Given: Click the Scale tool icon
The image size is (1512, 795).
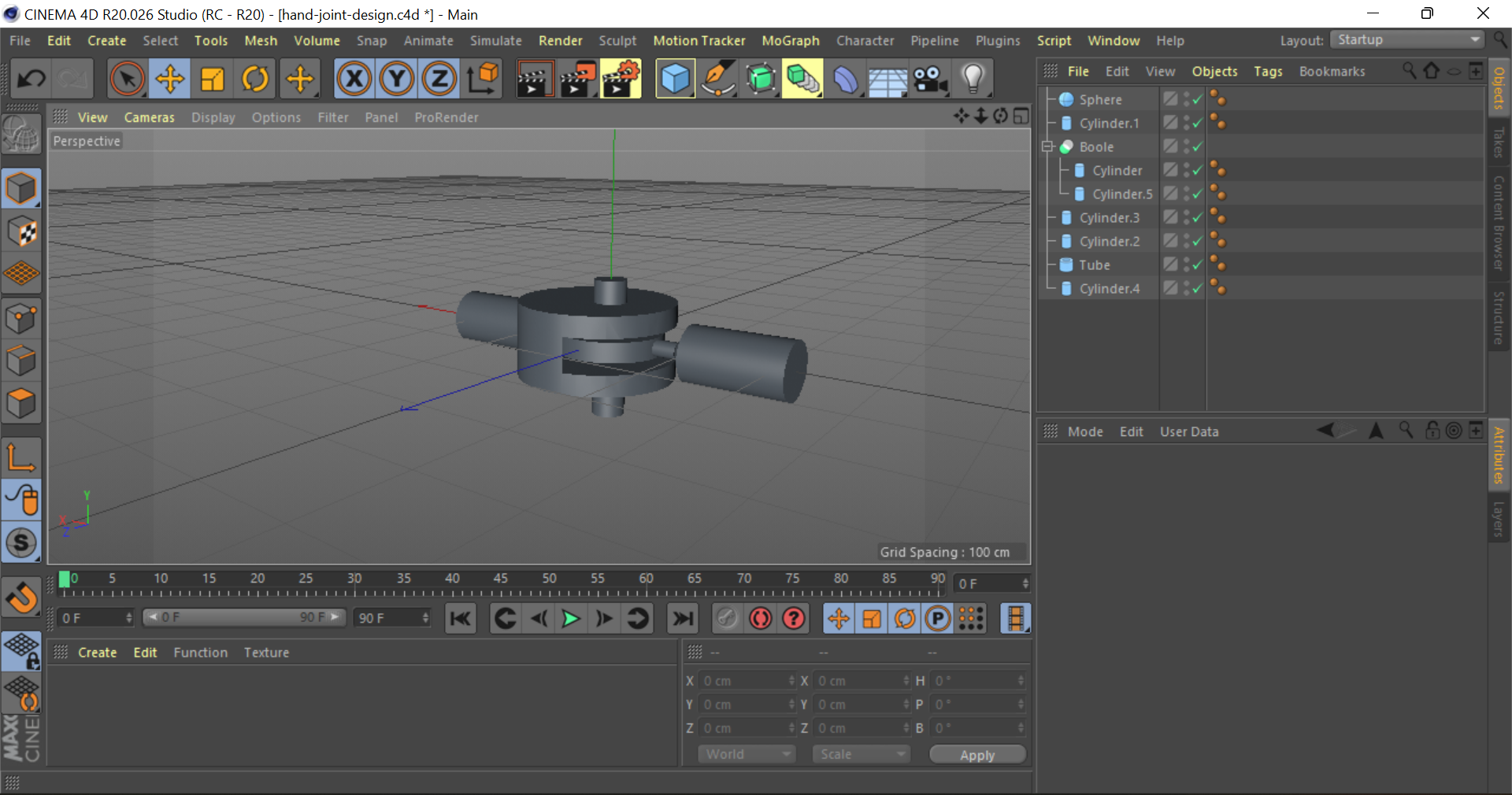Looking at the screenshot, I should click(x=213, y=79).
